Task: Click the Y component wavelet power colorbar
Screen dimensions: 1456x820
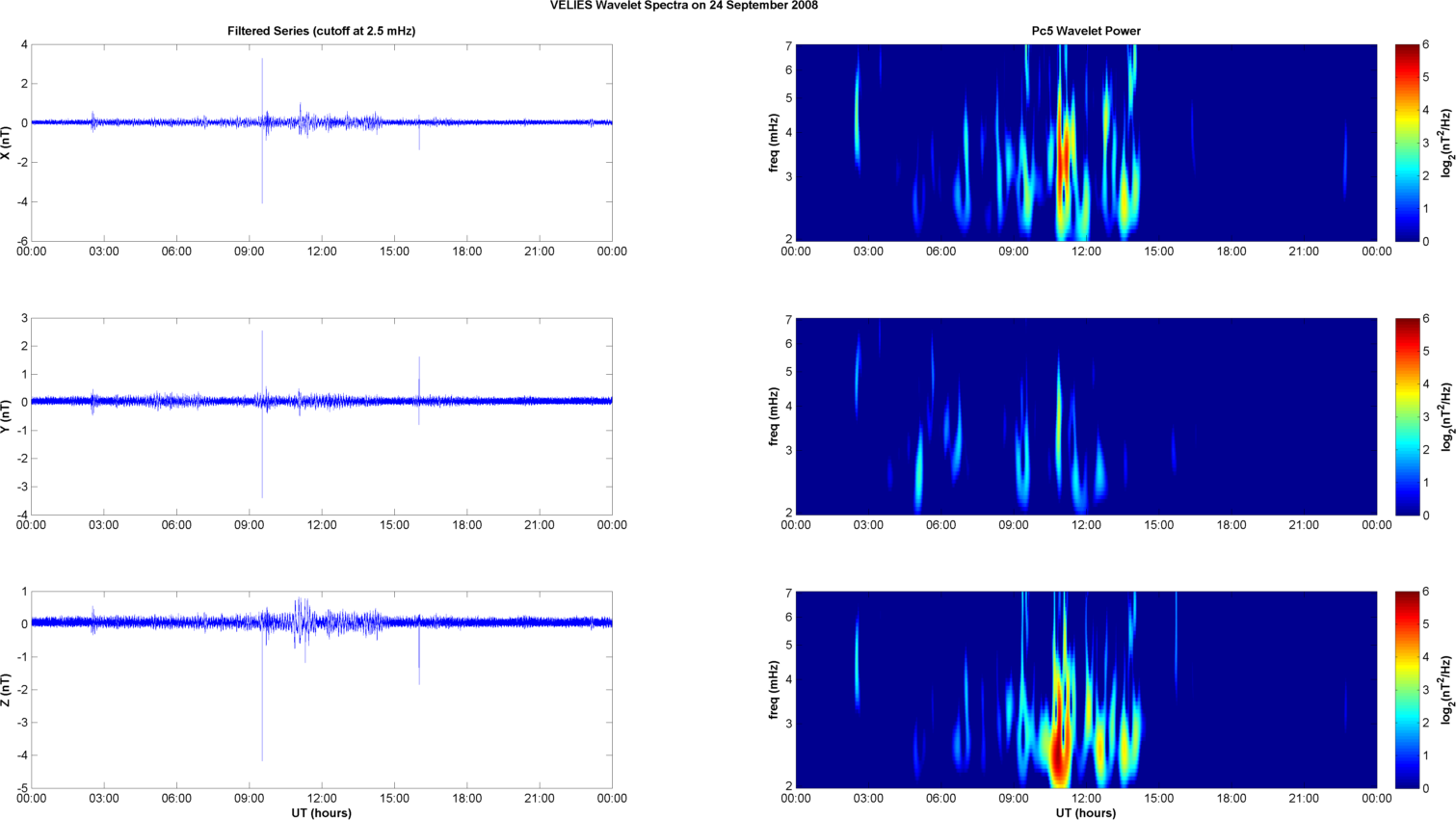Action: tap(1407, 416)
